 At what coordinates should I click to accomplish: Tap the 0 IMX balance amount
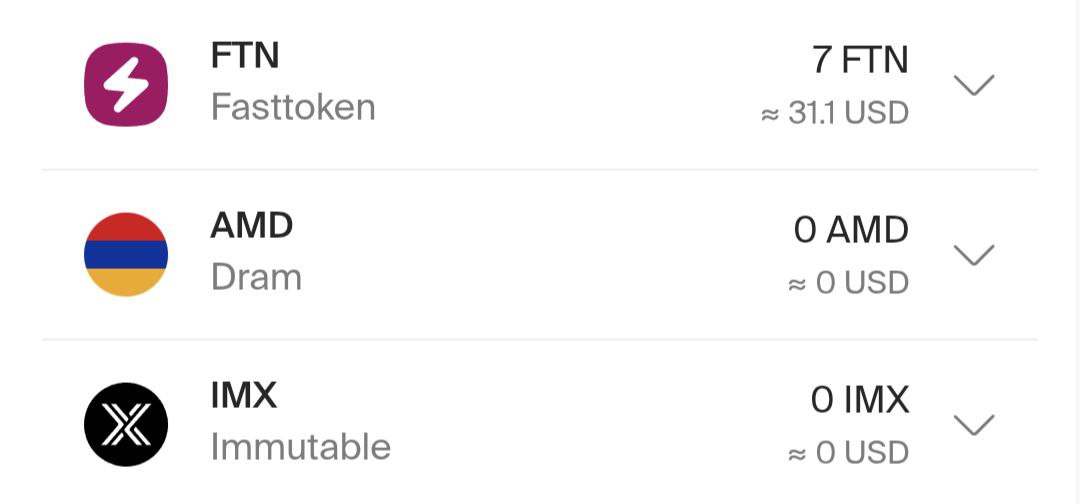[860, 400]
